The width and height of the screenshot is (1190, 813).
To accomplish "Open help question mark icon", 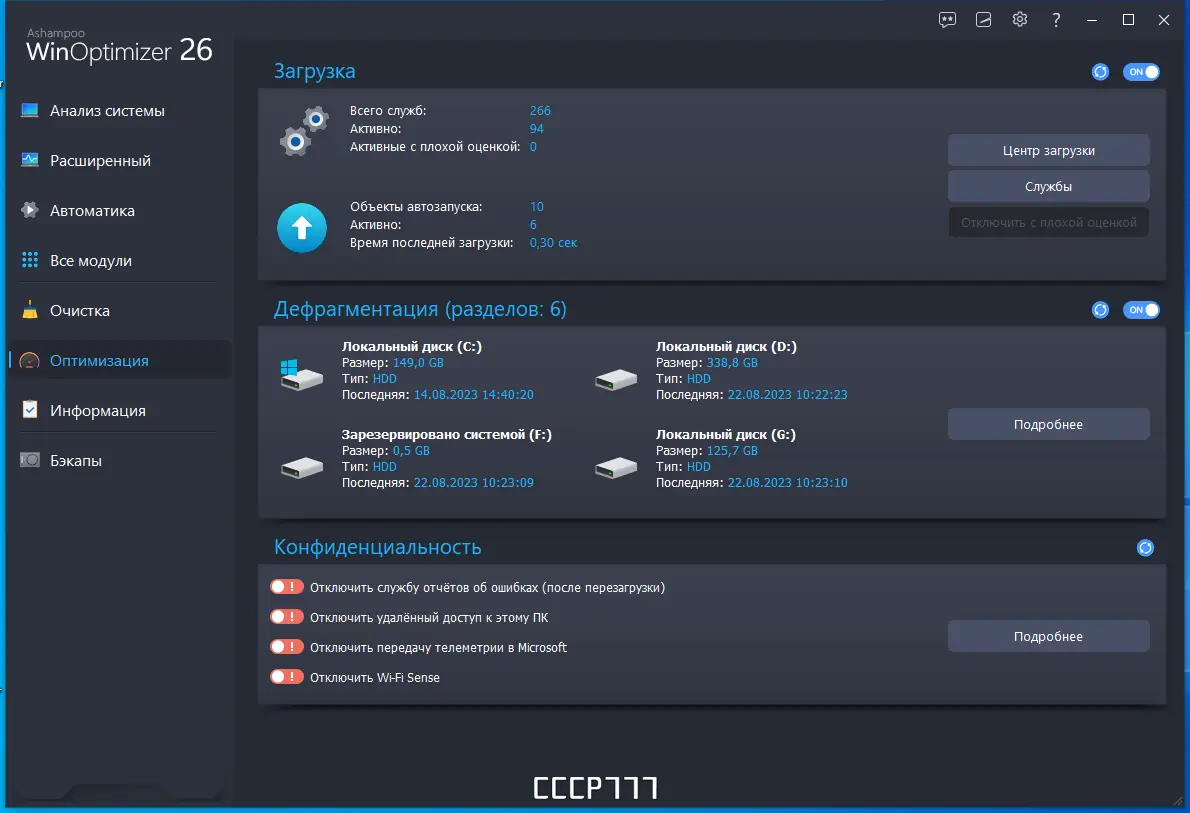I will (x=1056, y=20).
